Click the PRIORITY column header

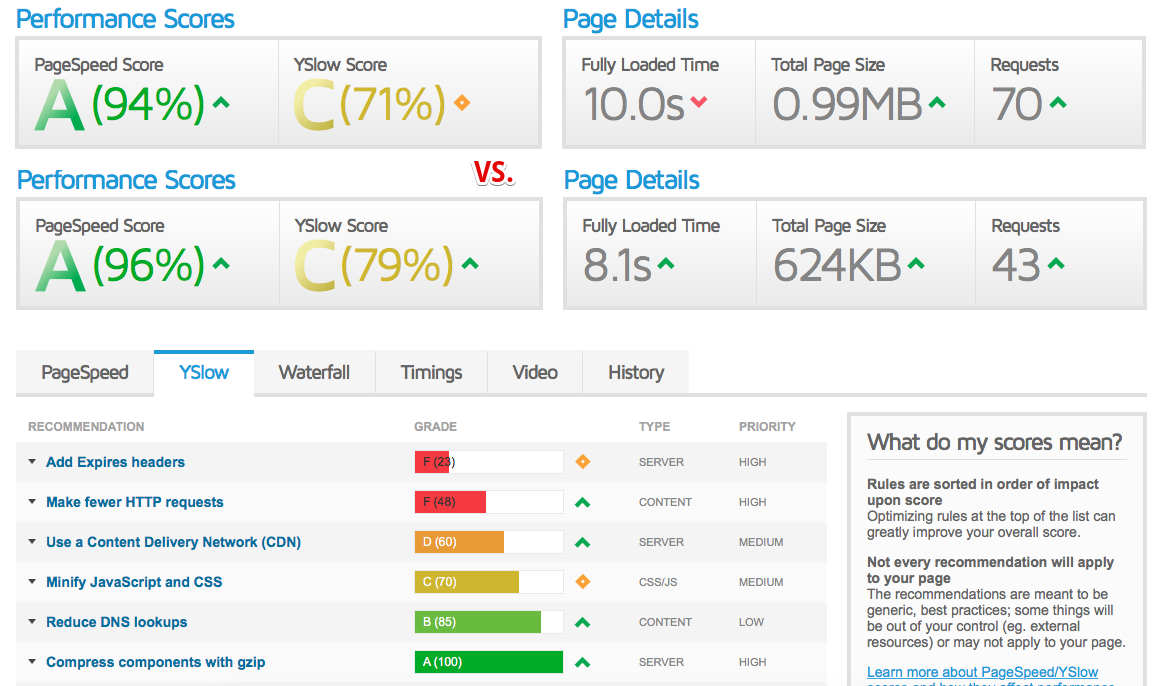(767, 427)
